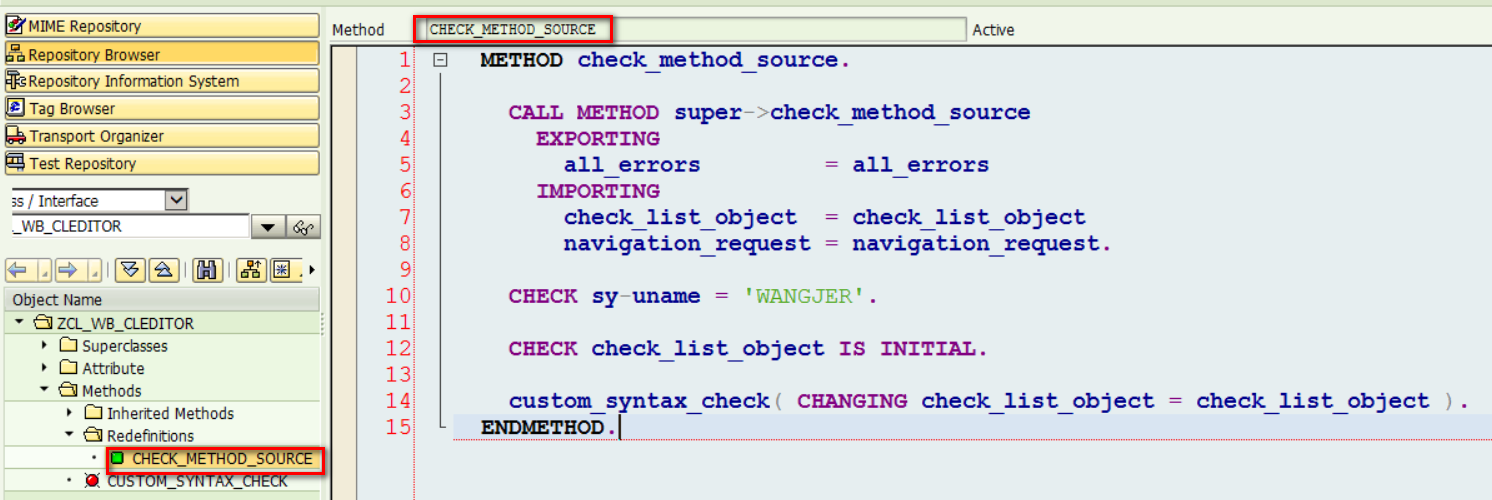The height and width of the screenshot is (500, 1492).
Task: Click the display glasses icon
Action: click(x=303, y=227)
